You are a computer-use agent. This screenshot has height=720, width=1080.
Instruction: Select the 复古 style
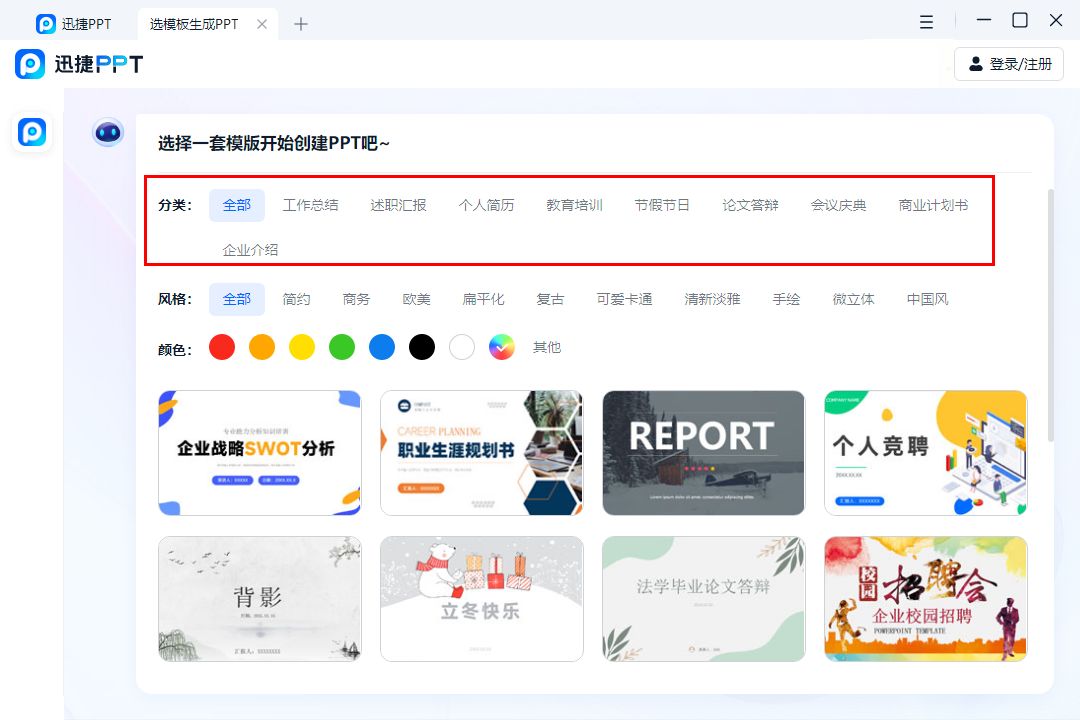pos(550,299)
